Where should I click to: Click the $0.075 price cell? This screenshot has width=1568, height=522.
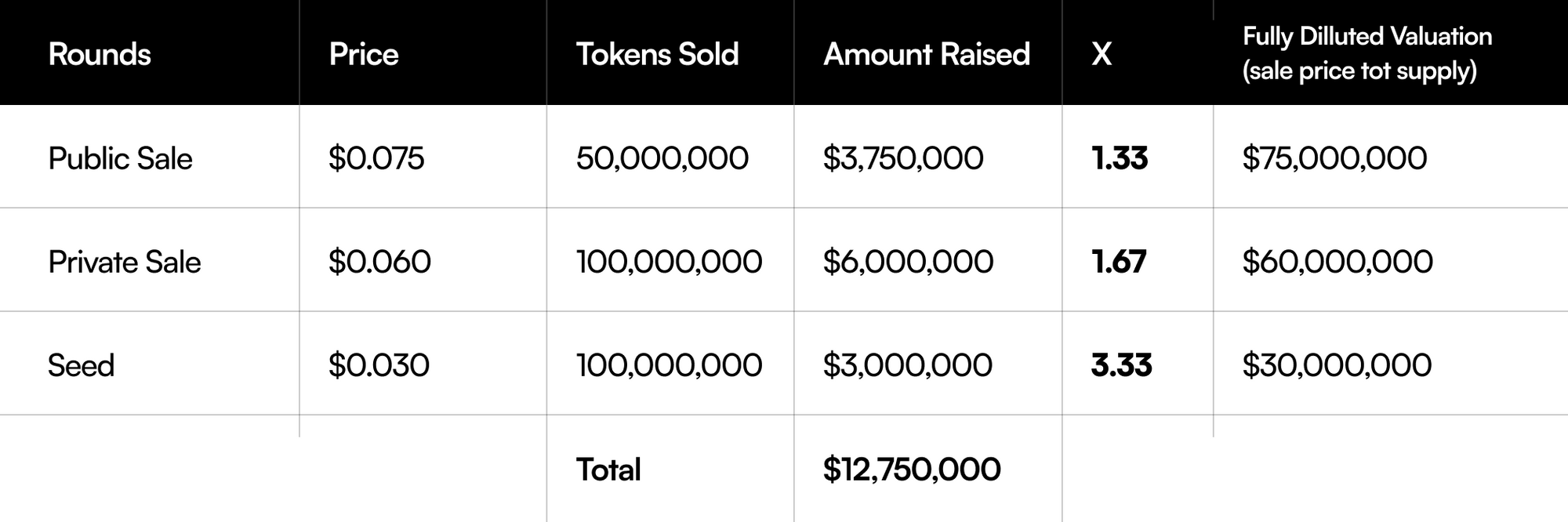coord(376,158)
